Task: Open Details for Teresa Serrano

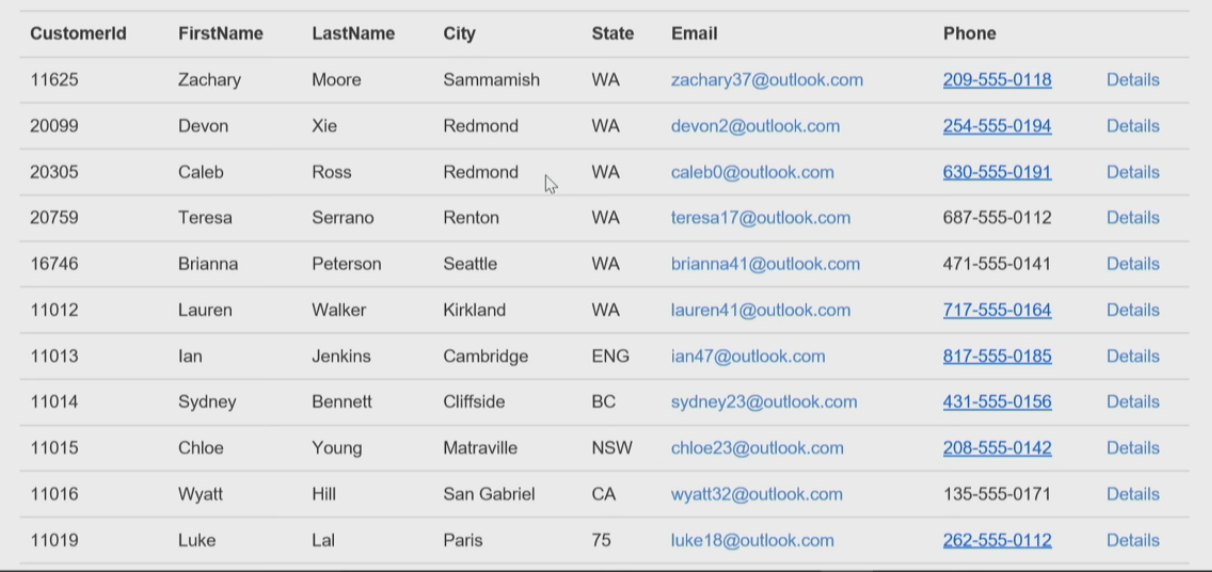Action: (1132, 218)
